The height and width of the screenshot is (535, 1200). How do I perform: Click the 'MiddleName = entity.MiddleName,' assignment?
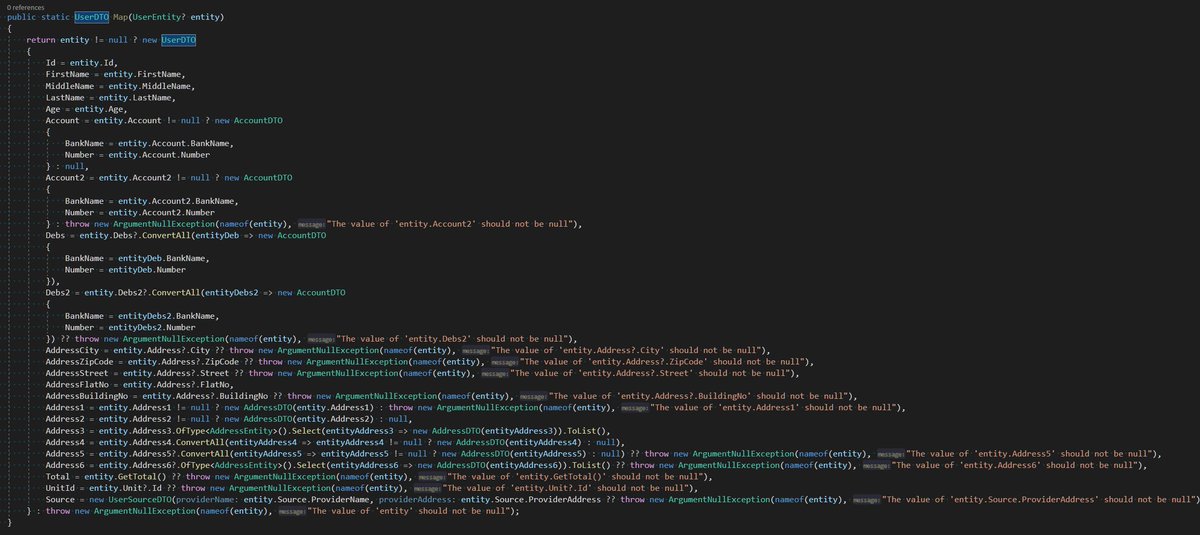click(x=120, y=86)
